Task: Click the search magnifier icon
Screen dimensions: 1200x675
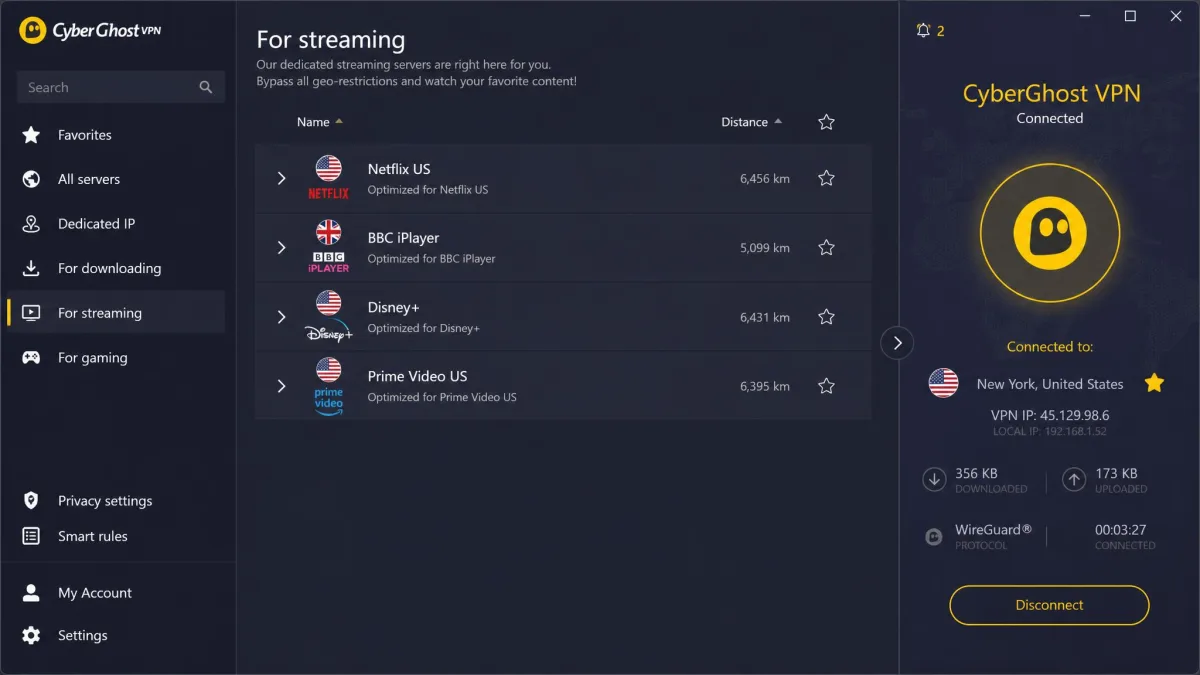Action: [x=206, y=87]
